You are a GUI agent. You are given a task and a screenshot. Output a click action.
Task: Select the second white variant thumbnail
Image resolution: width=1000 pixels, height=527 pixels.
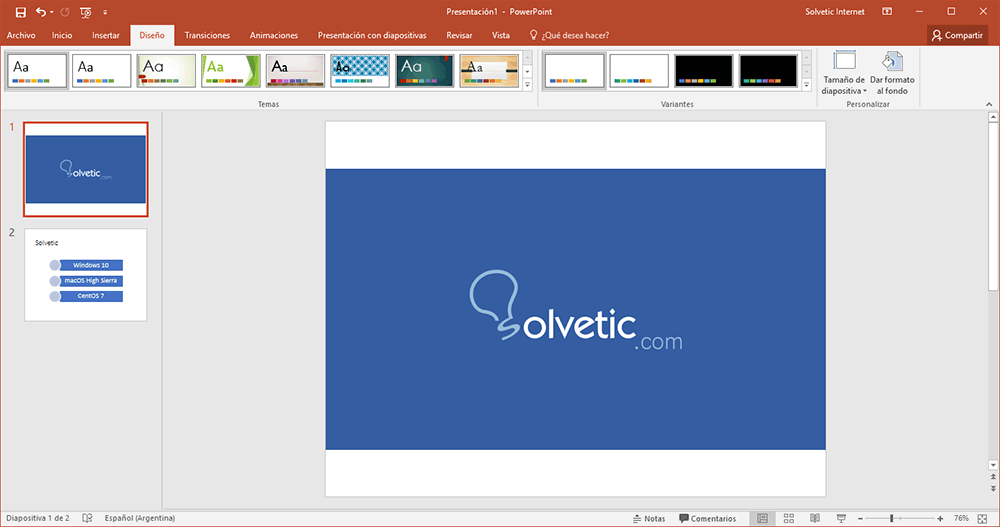coord(639,70)
